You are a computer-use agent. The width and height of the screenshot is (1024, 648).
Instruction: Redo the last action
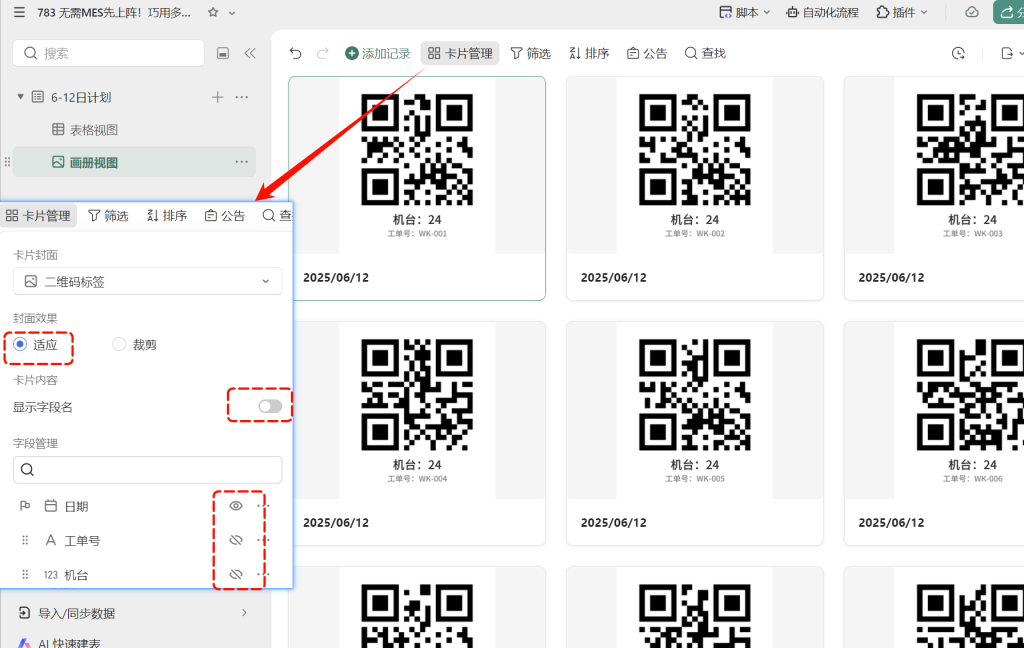(x=323, y=54)
